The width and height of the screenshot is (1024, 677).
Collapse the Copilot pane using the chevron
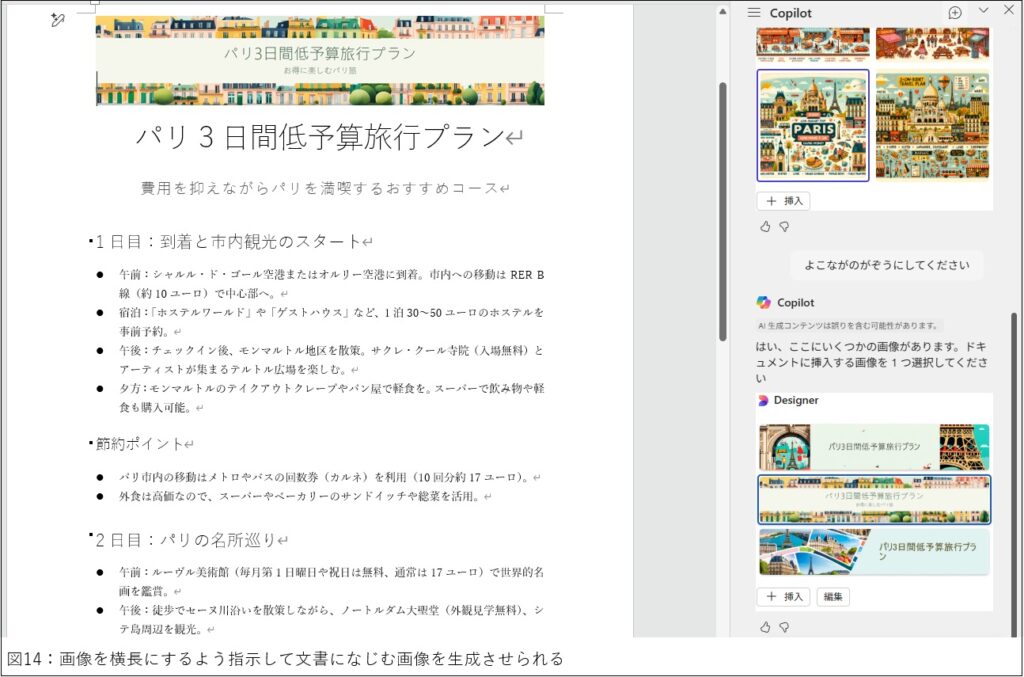984,10
